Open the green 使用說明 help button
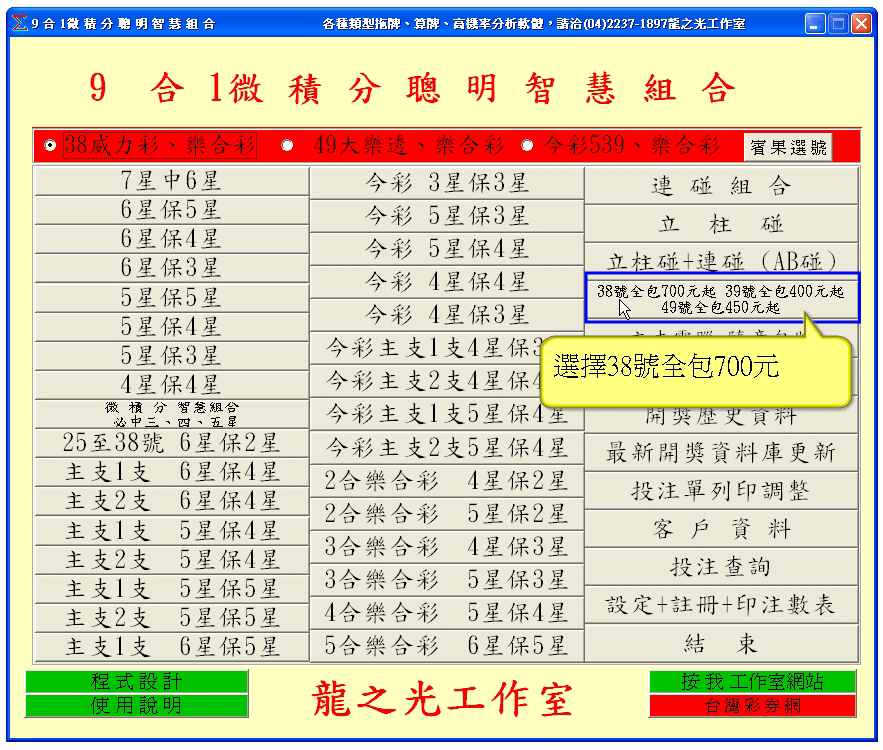Viewport: 883px width, 750px height. tap(136, 706)
